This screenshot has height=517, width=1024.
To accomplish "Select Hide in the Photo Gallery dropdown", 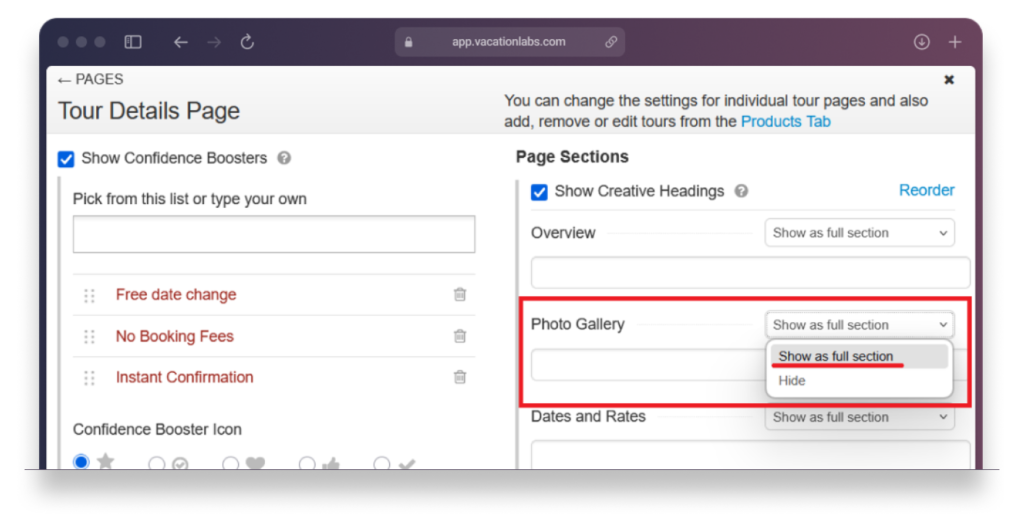I will (792, 381).
